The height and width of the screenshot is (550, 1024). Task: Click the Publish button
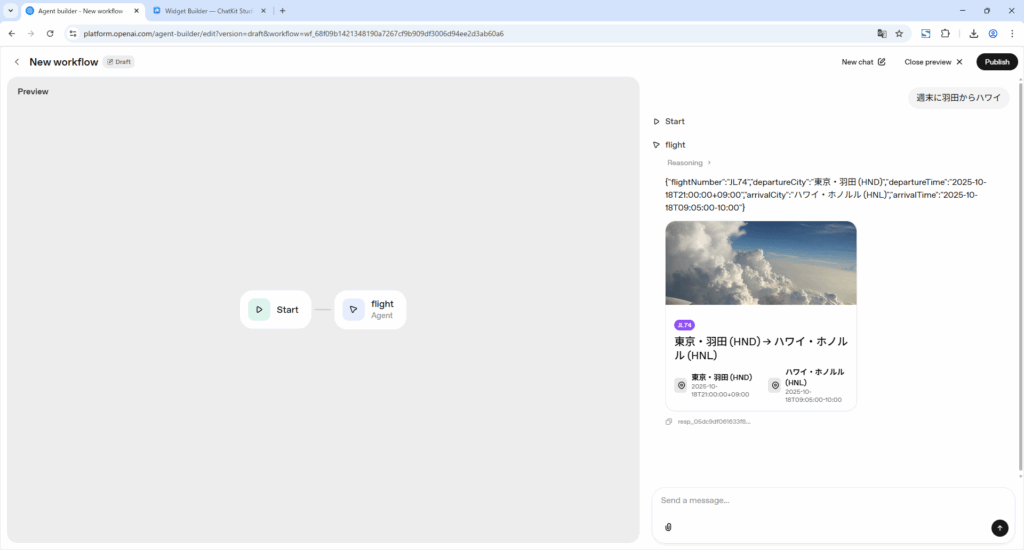tap(996, 62)
